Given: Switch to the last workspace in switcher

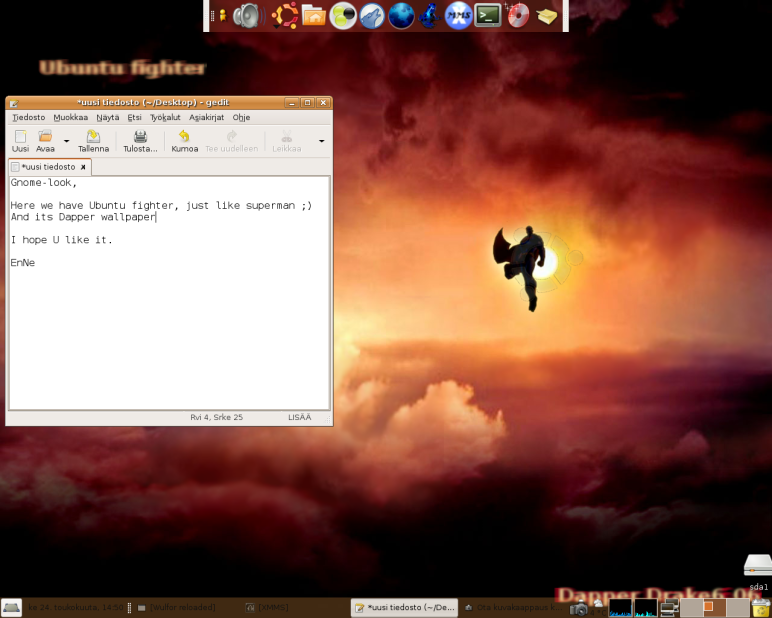Looking at the screenshot, I should [738, 608].
